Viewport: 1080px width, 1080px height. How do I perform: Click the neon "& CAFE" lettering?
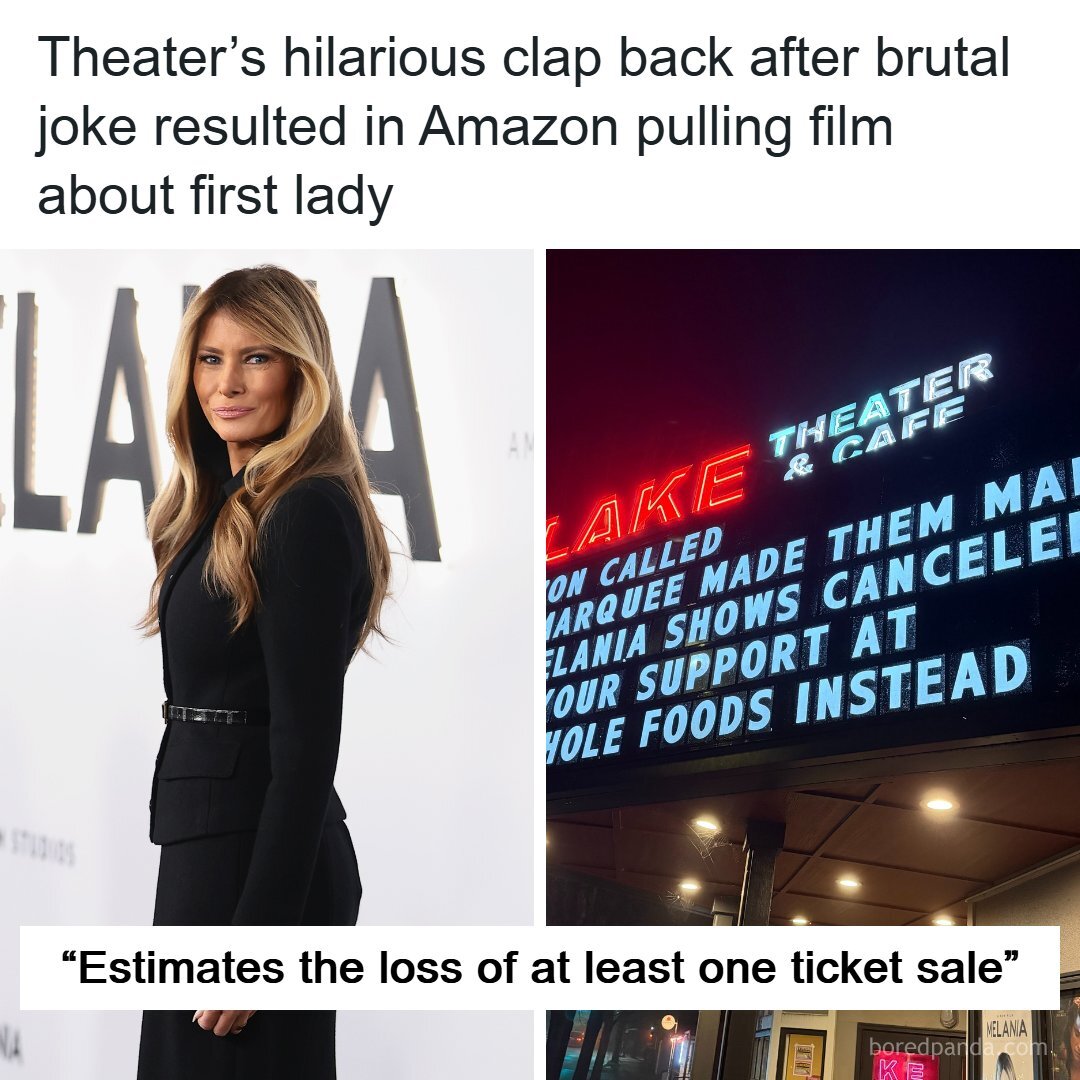873,441
